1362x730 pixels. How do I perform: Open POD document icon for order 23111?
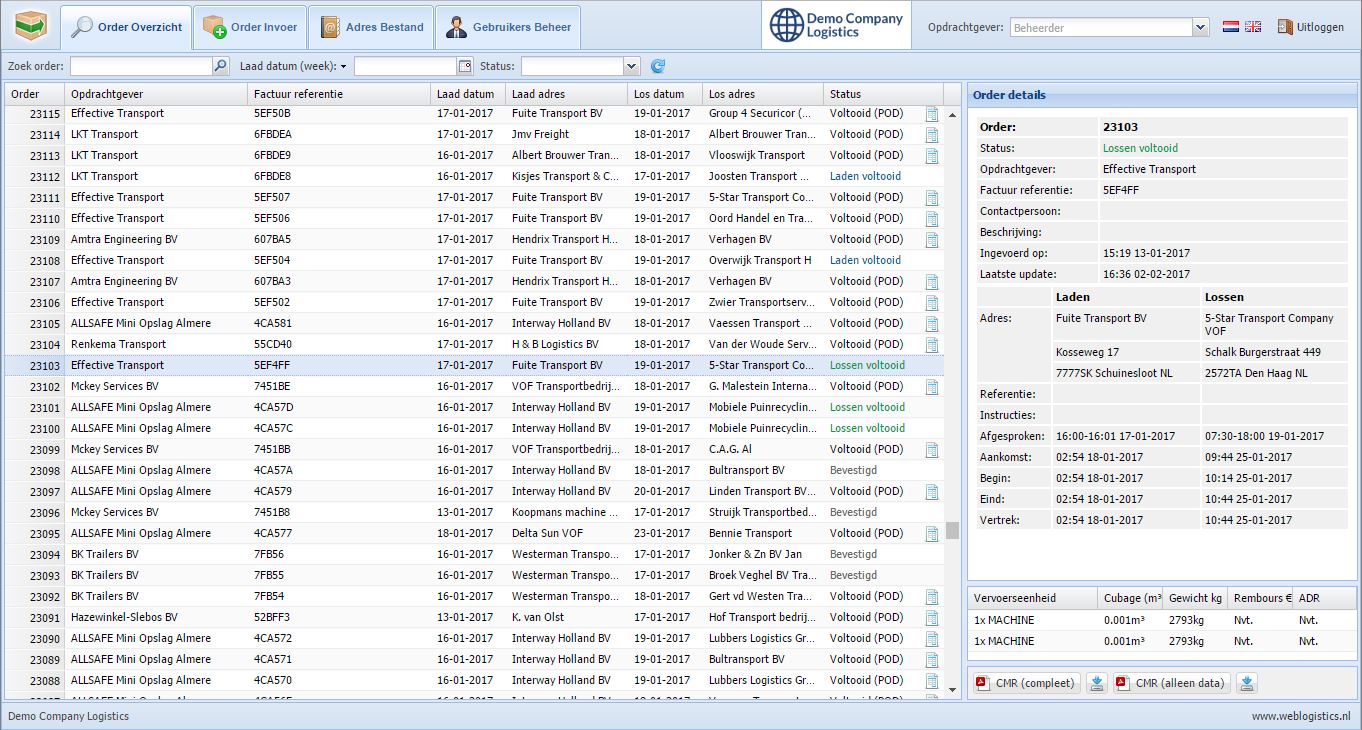pos(932,198)
